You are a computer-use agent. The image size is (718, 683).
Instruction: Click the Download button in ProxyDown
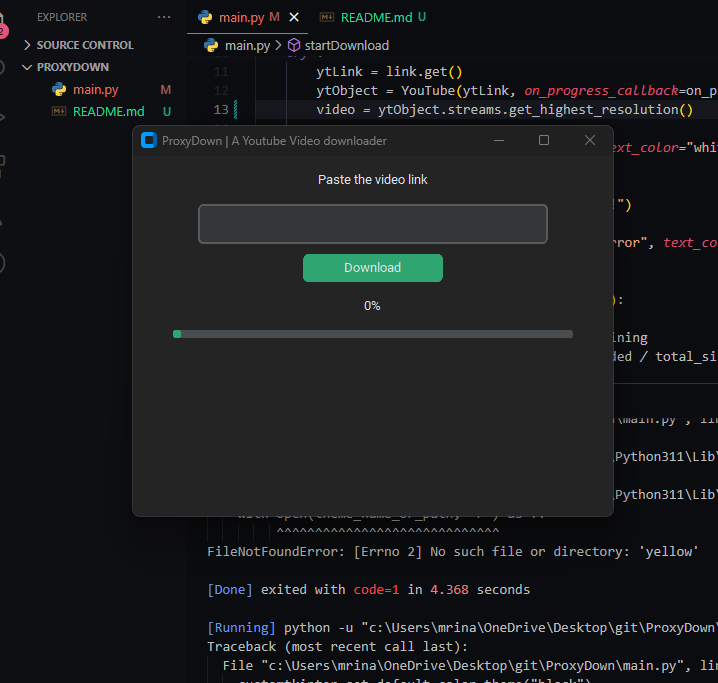(x=373, y=268)
